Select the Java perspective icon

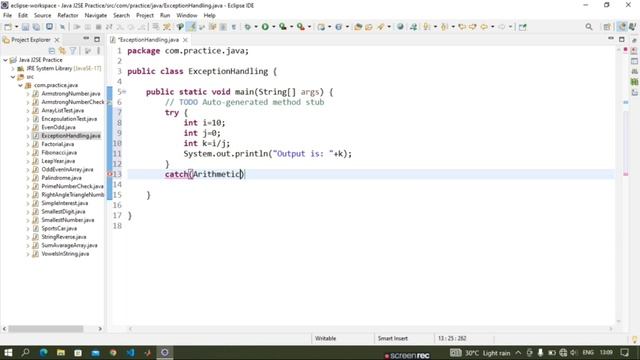[x=621, y=27]
